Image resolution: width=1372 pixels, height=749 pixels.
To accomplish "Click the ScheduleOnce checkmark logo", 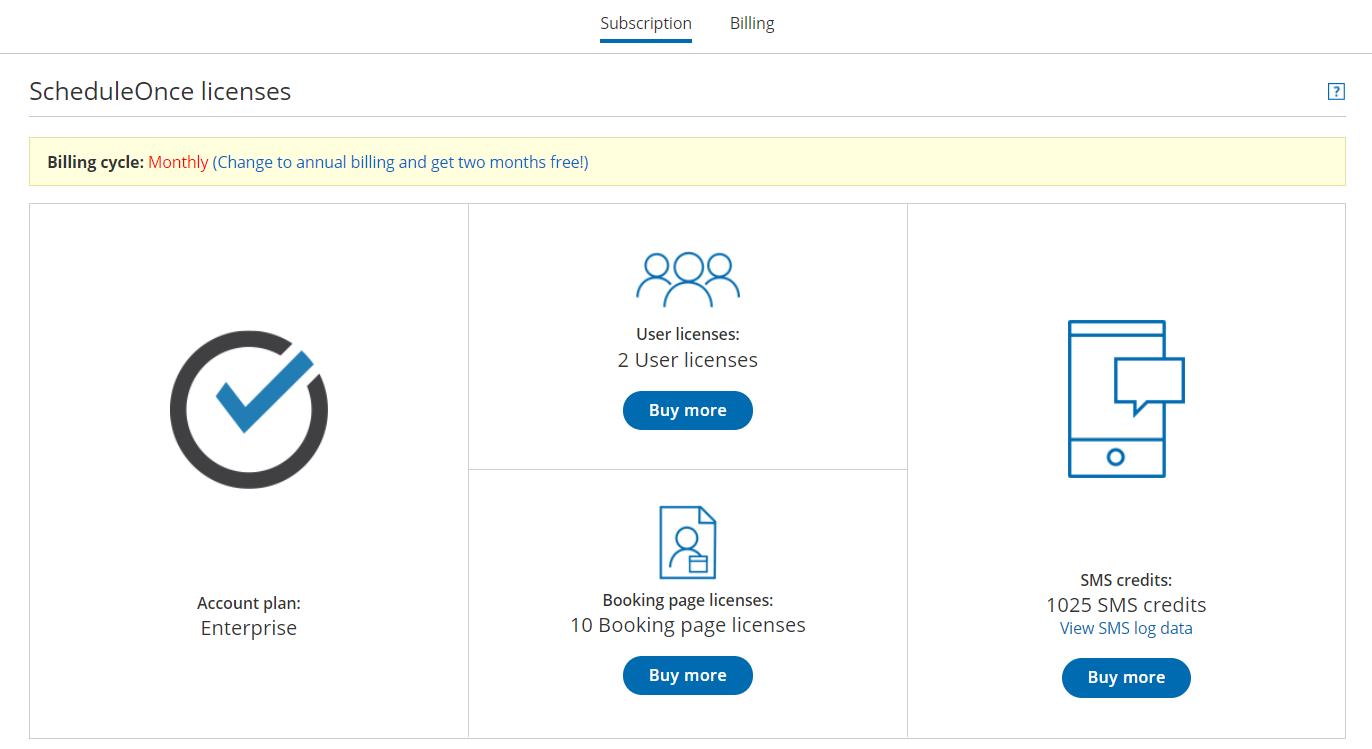I will pos(249,410).
